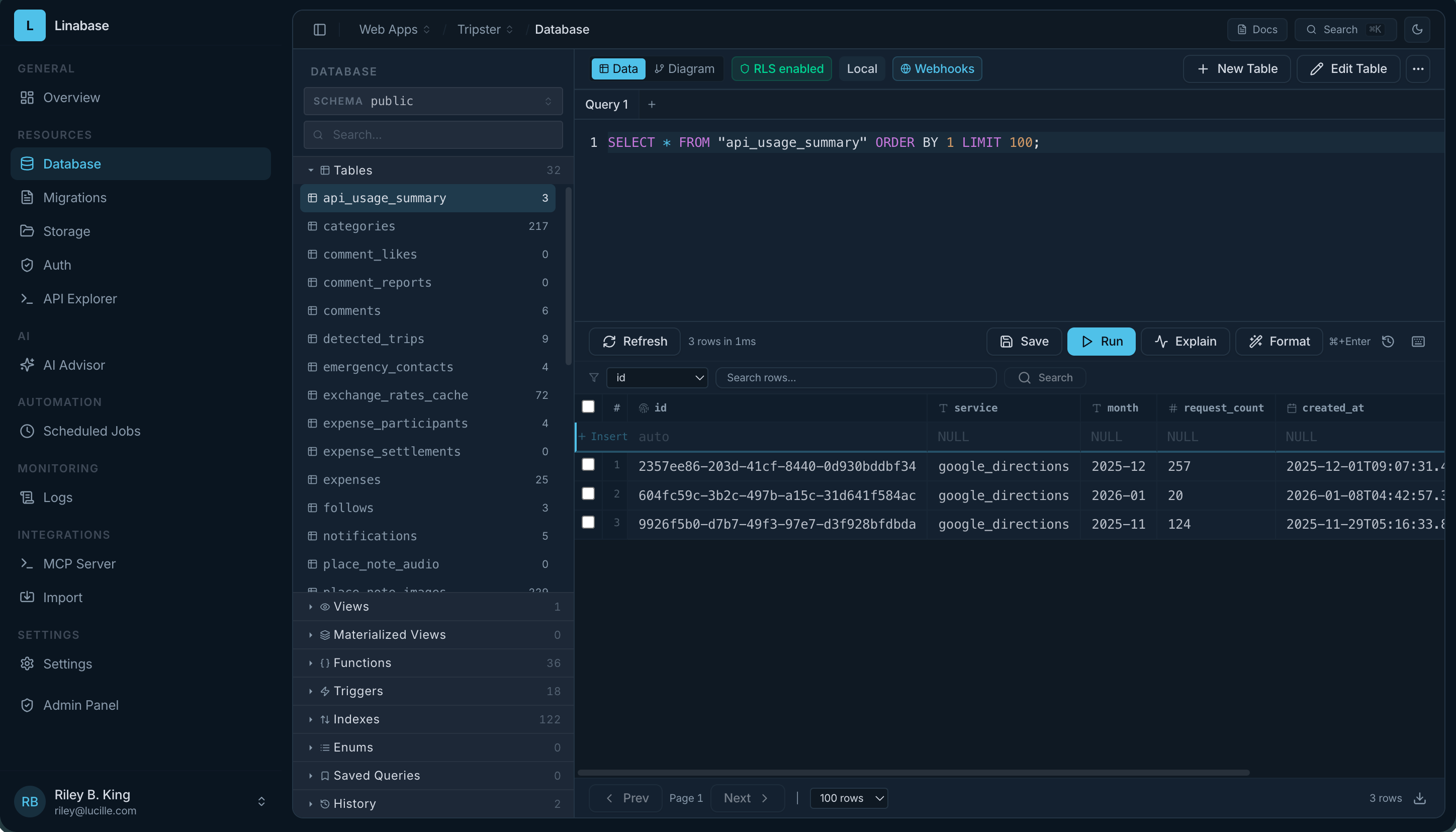The width and height of the screenshot is (1456, 832).
Task: Click the download rows icon
Action: tap(1420, 798)
